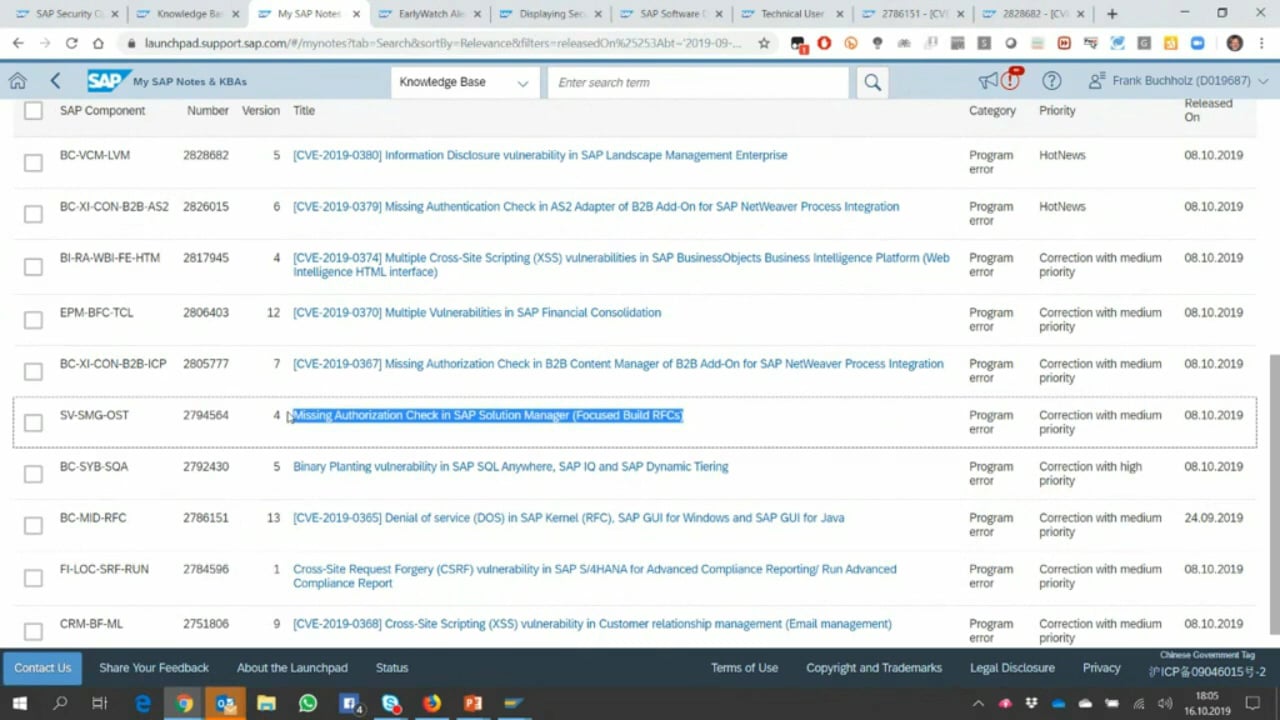Open the announcements megaphone icon
This screenshot has width=1280, height=720.
coord(988,81)
